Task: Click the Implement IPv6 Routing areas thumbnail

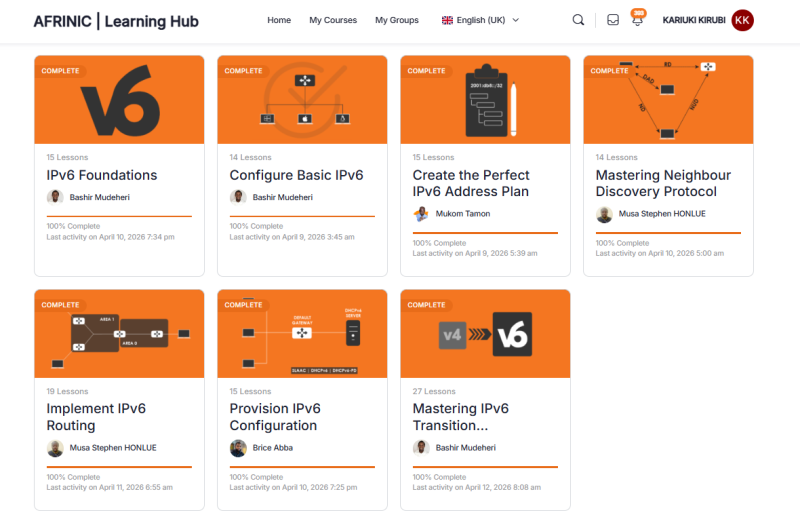Action: (x=119, y=334)
